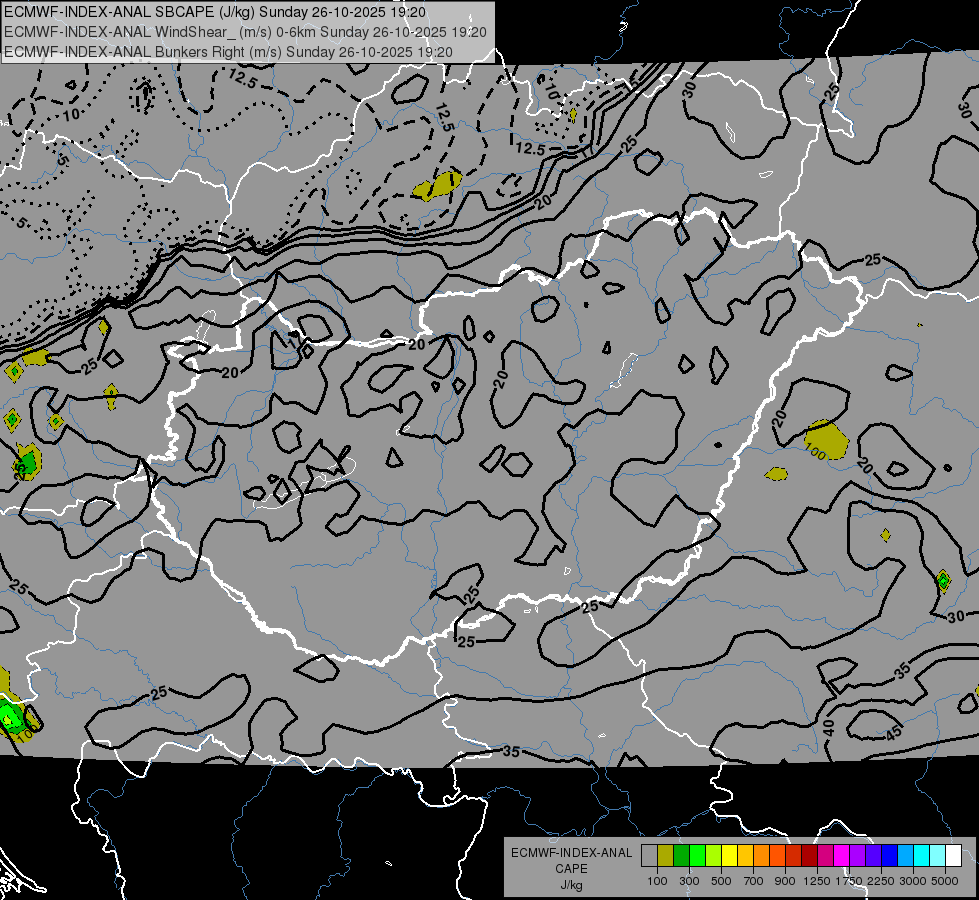Click the 100 tick label in the legend
Screen dimensions: 979x900
657,881
